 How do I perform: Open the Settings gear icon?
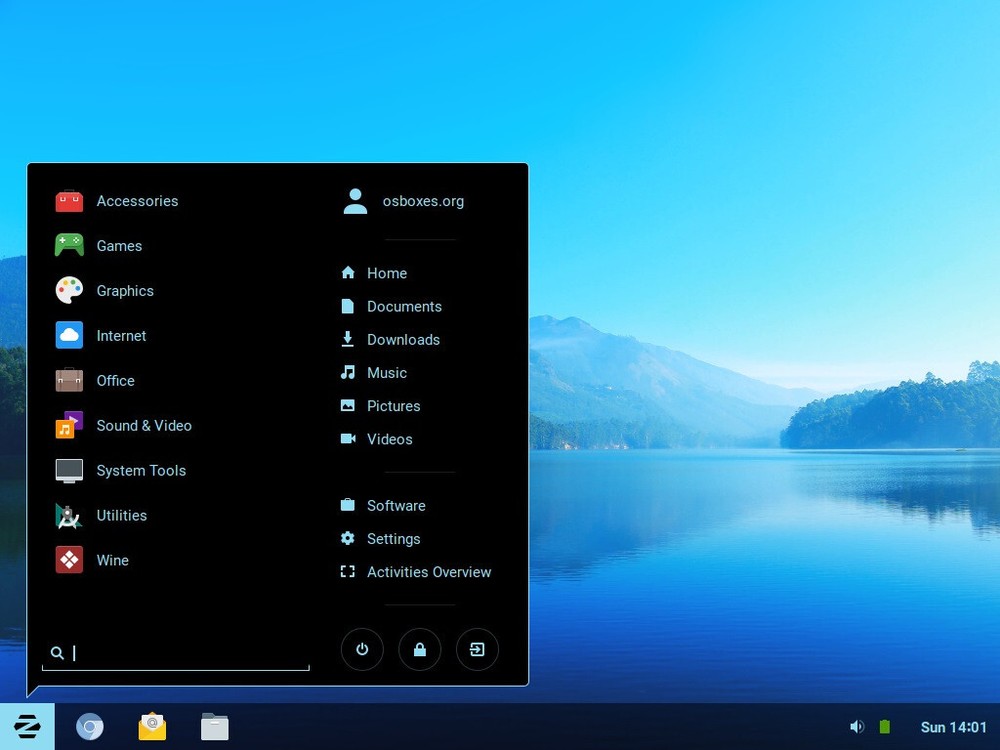click(x=347, y=538)
